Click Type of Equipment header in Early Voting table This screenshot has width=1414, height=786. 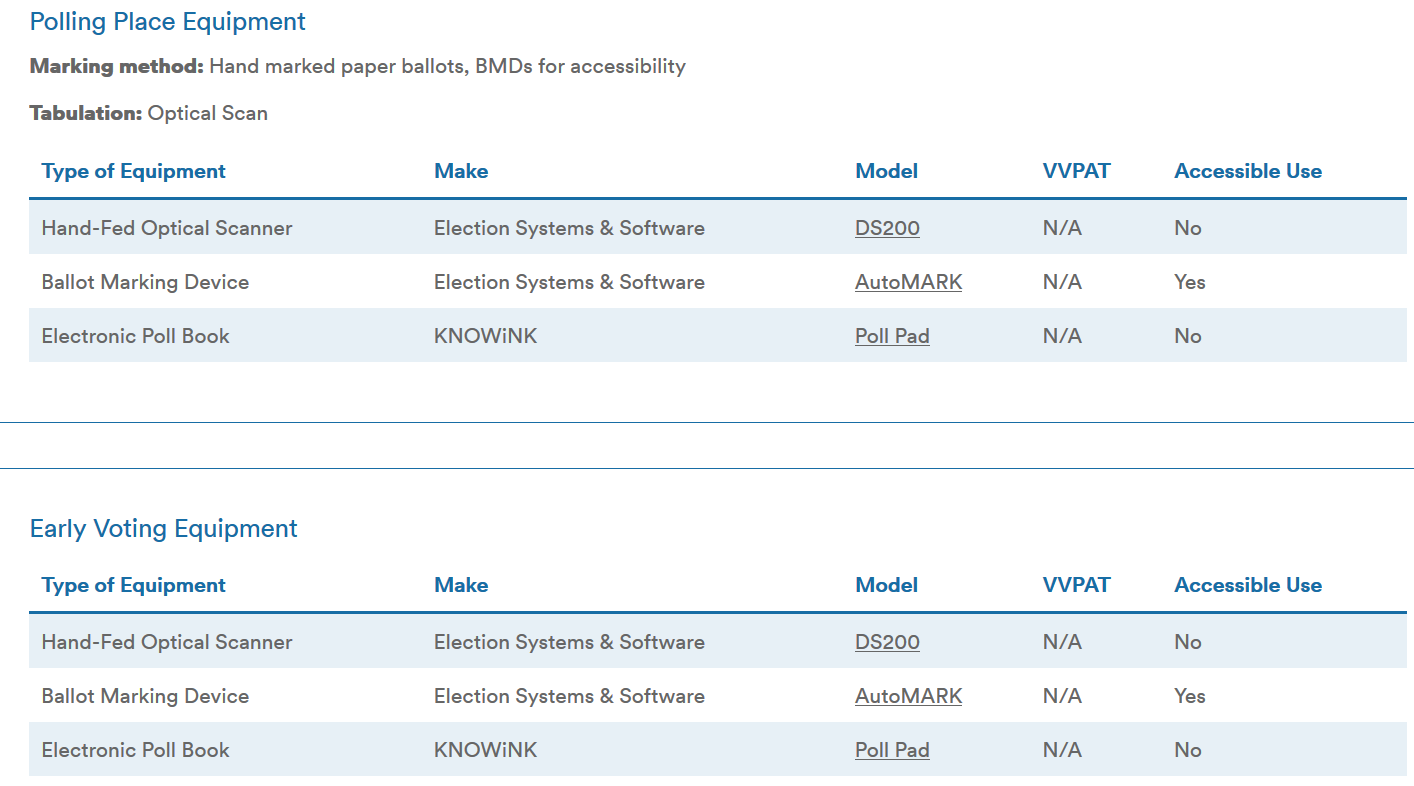click(x=134, y=585)
